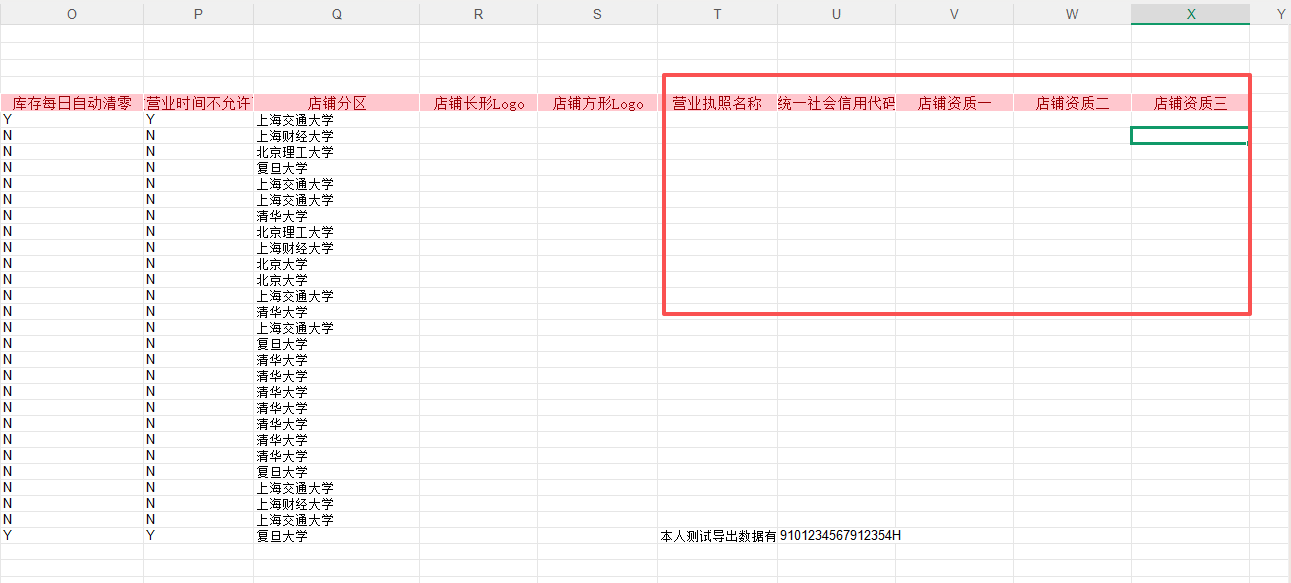Screen dimensions: 1291x583
Task: Click the 统一社会信用代码 header cell
Action: pyautogui.click(x=836, y=103)
